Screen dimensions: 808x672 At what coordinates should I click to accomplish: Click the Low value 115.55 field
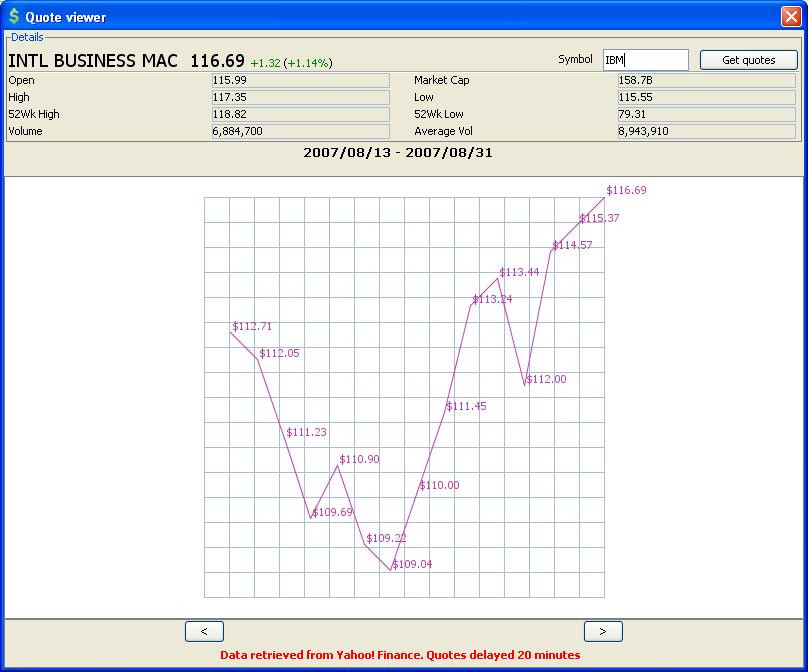[706, 97]
